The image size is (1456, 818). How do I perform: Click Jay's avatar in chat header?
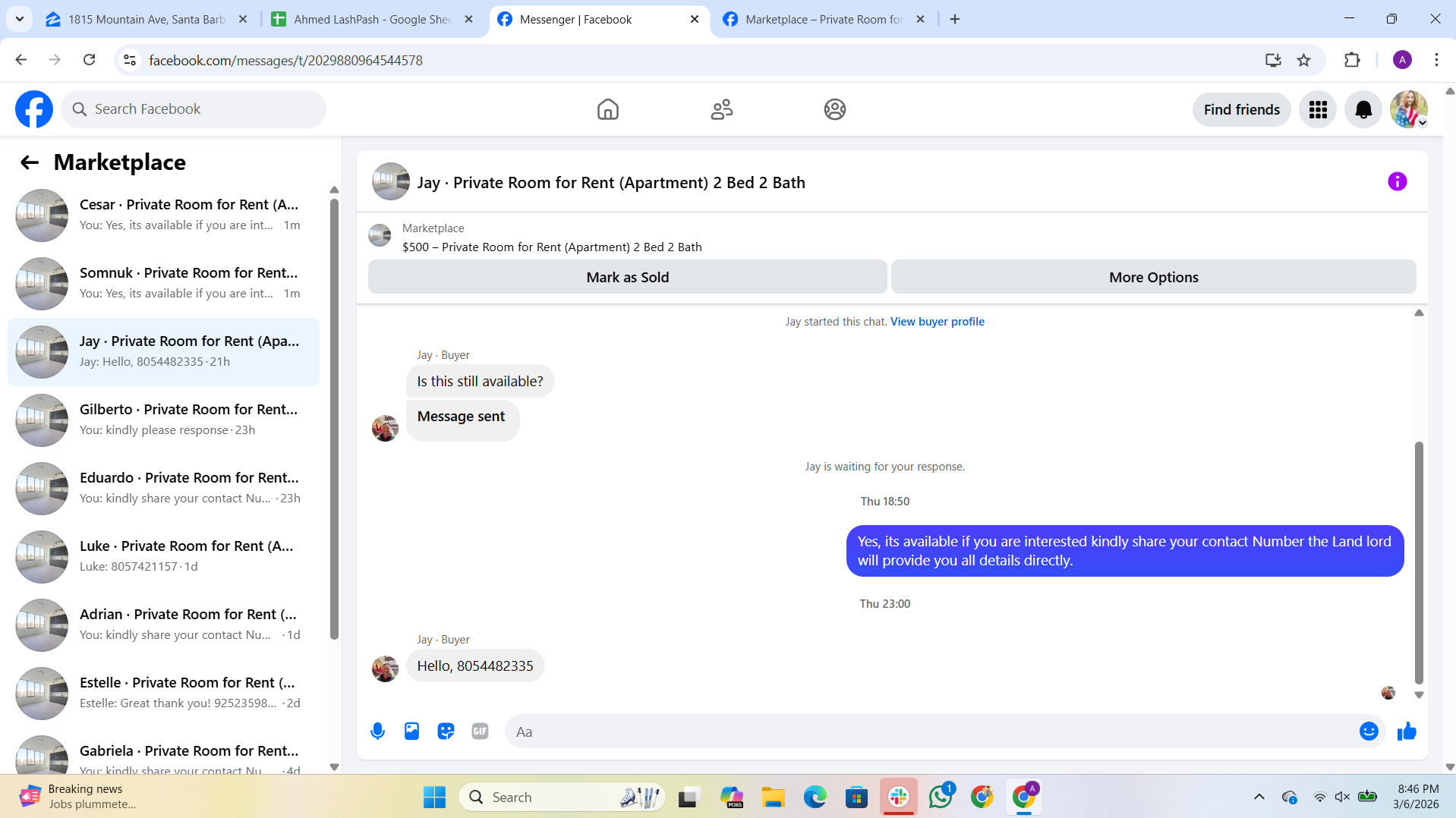pos(391,181)
